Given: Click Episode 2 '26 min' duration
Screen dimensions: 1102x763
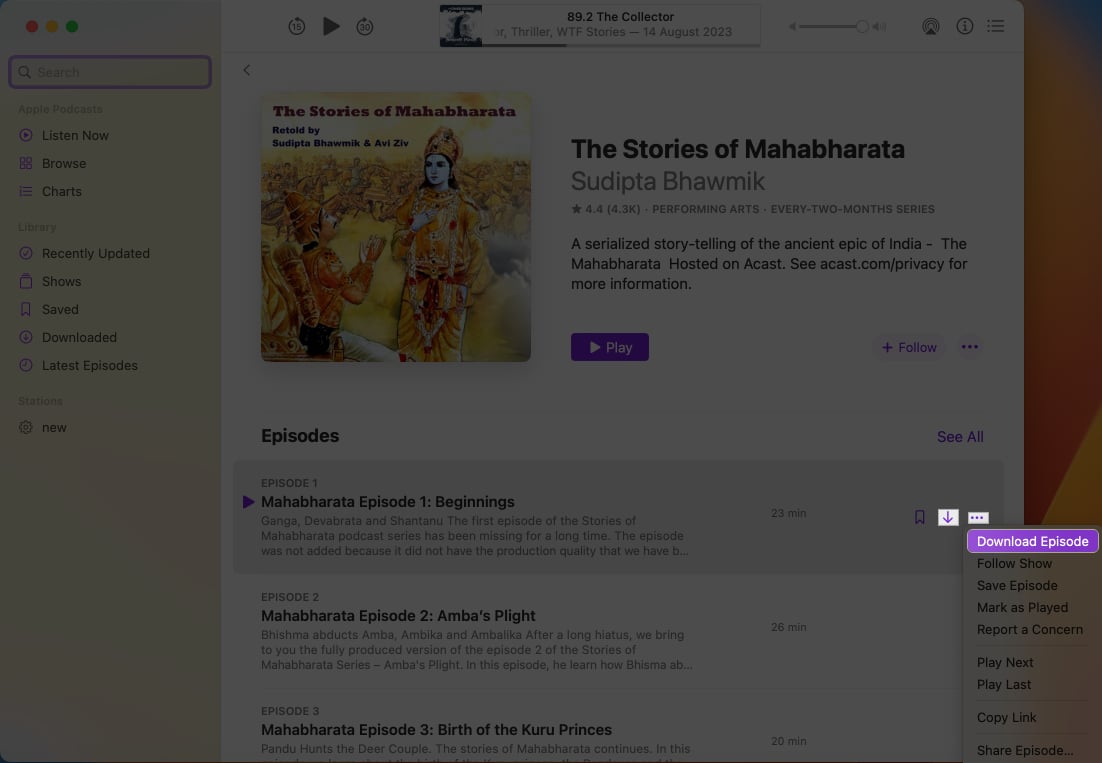Looking at the screenshot, I should coord(789,627).
